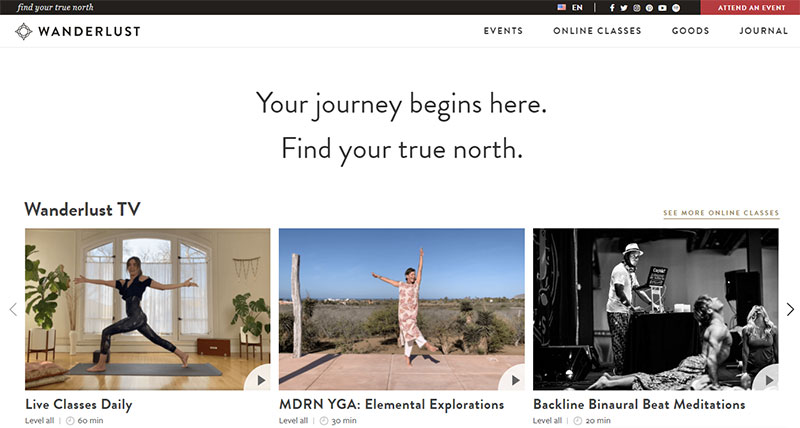The image size is (800, 428).
Task: Go to the previous carousel slide arrow
Action: point(13,309)
